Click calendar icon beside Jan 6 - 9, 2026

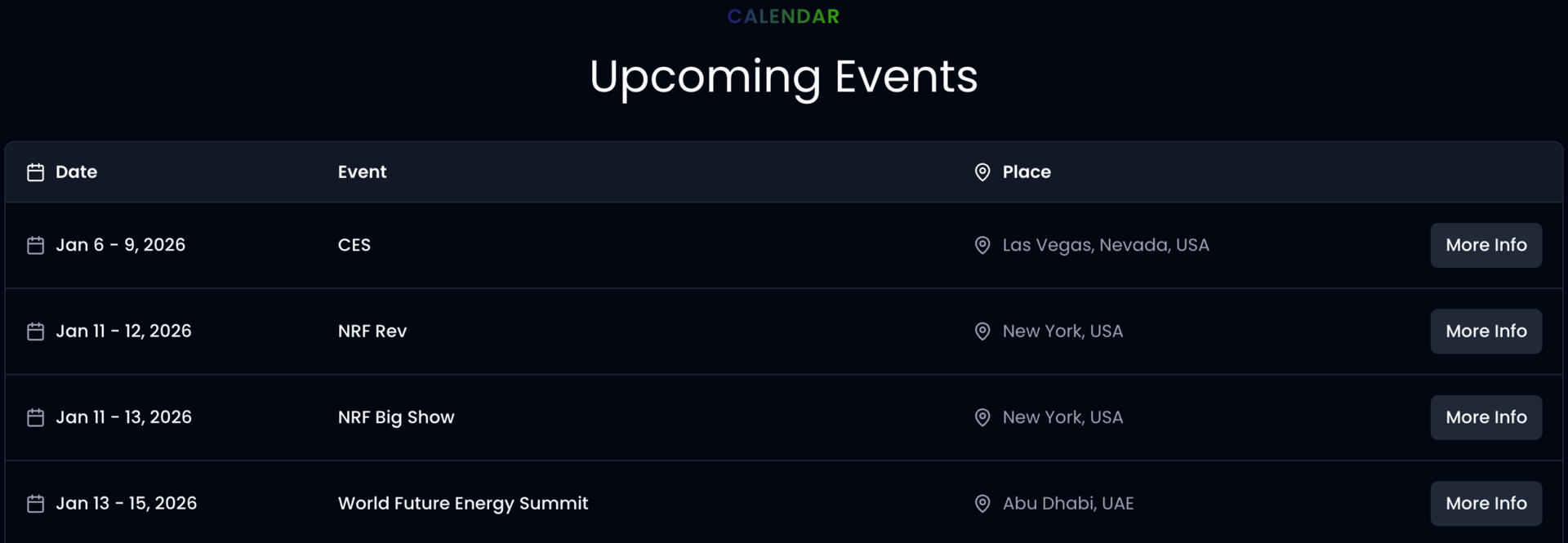(35, 245)
